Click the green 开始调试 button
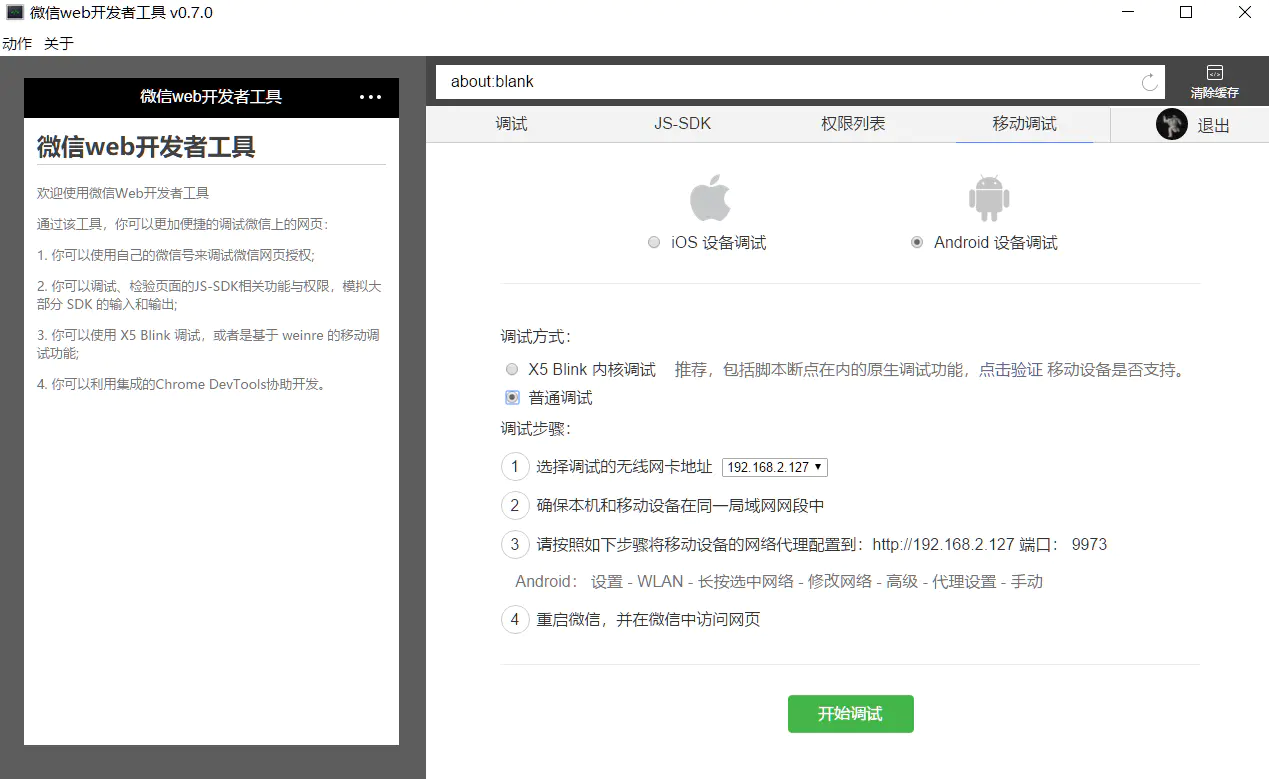The image size is (1269, 779). pos(850,714)
